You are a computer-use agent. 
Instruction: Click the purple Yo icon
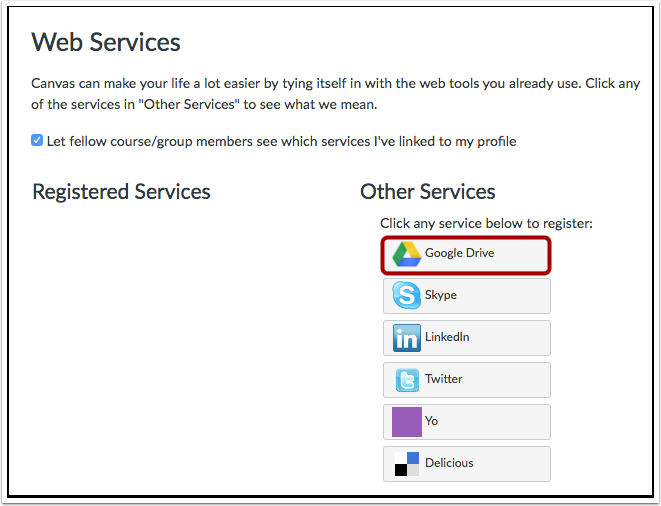(406, 422)
